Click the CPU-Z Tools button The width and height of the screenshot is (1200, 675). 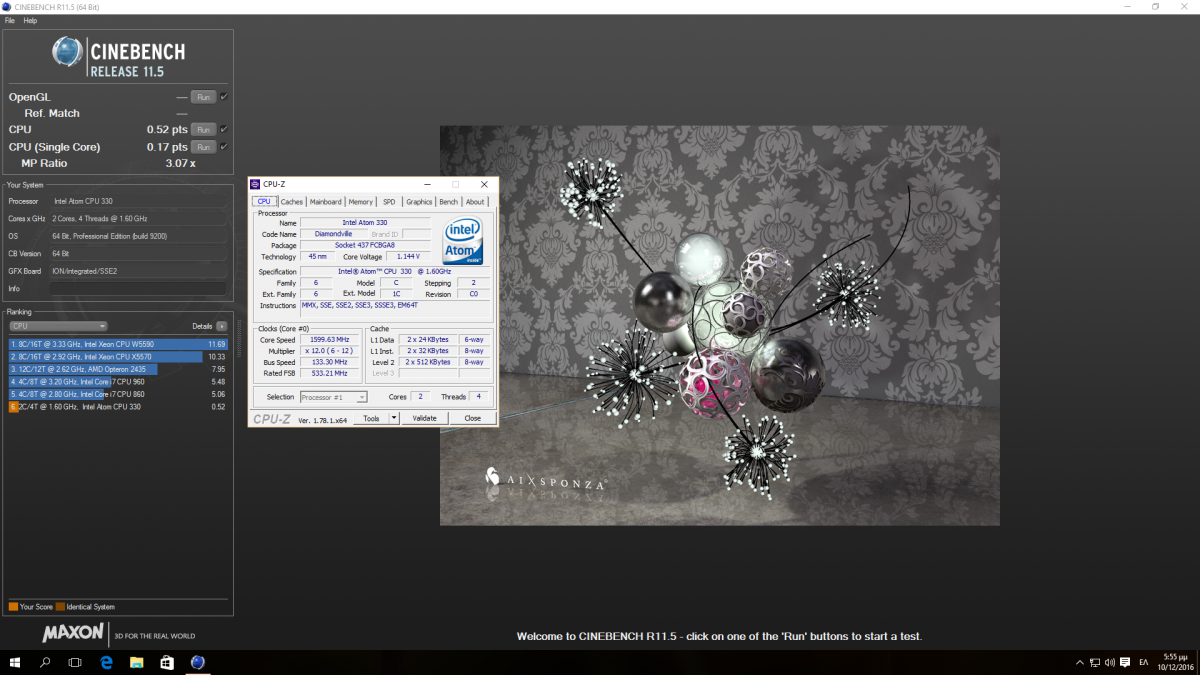371,418
